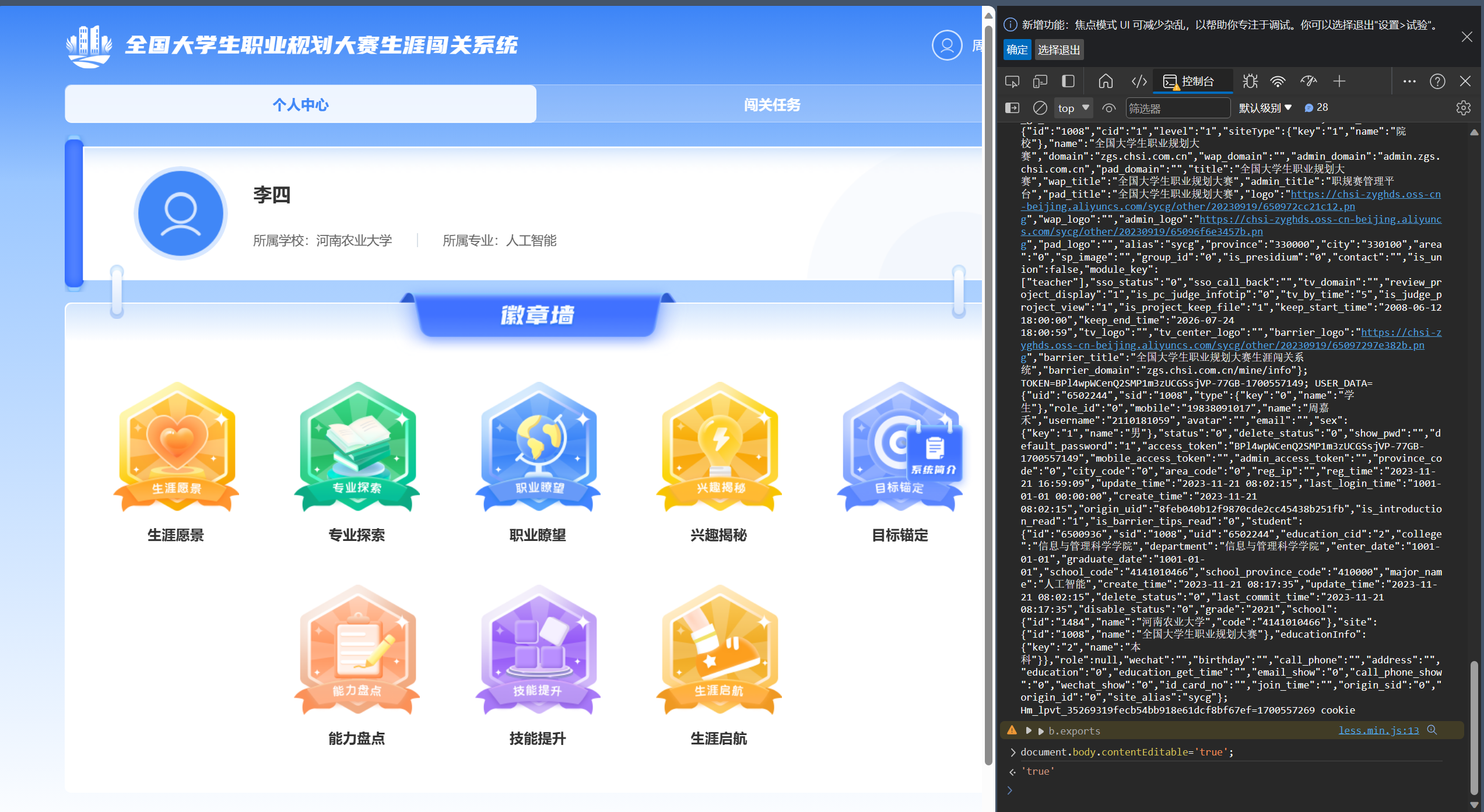Click the 全国大学生职业规划大赛生涯闯关系统 title

click(321, 45)
